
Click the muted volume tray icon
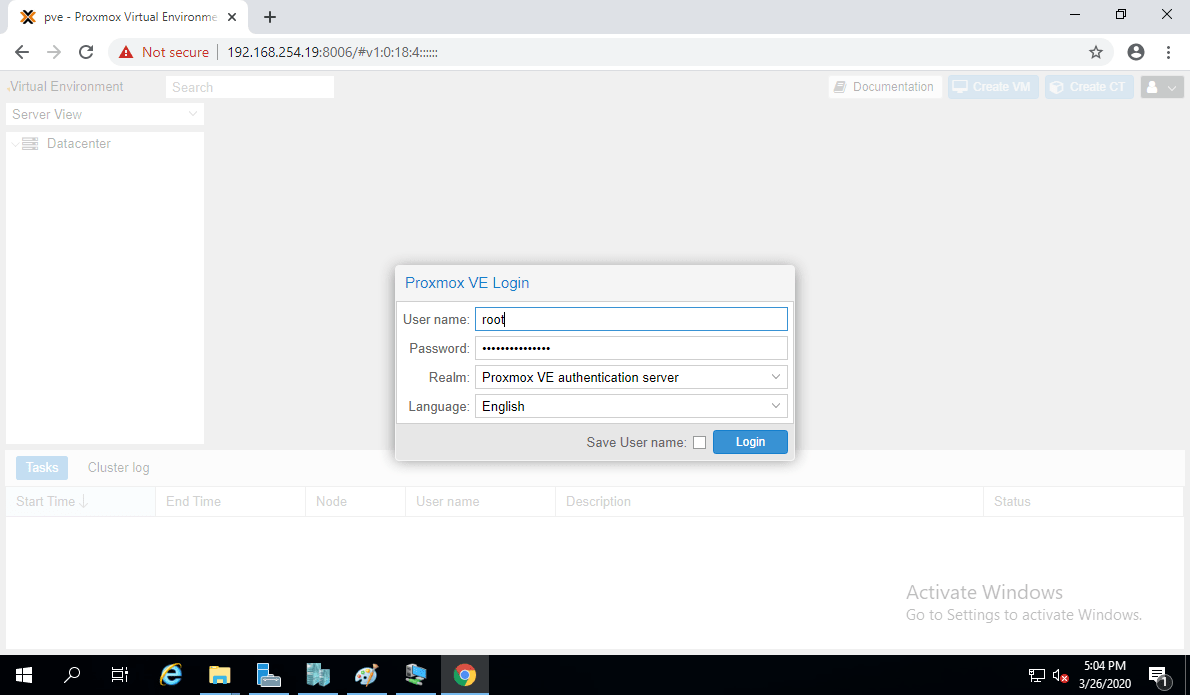point(1060,675)
